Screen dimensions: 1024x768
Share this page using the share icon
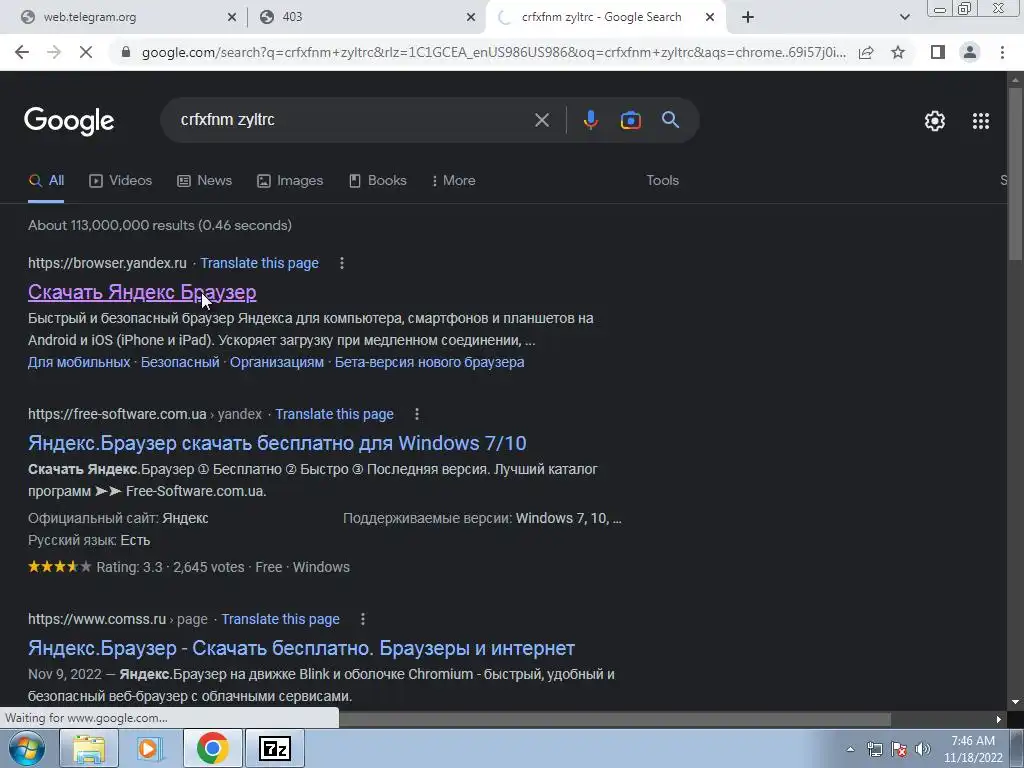click(x=866, y=52)
